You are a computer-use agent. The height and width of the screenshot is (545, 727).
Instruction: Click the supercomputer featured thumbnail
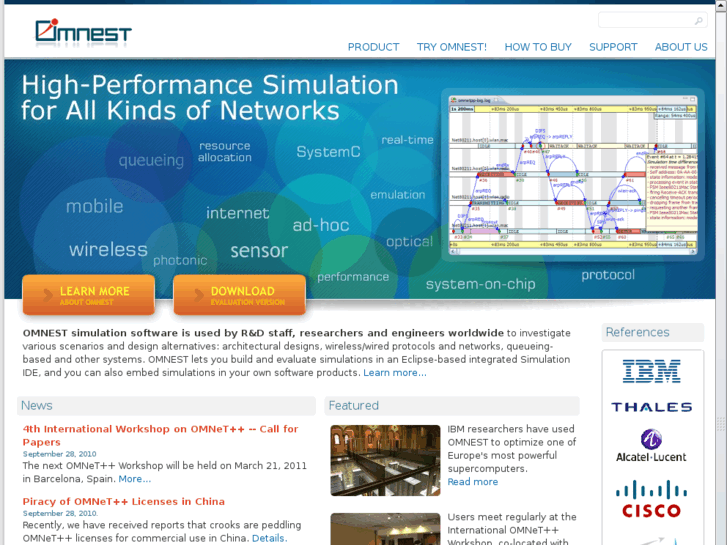(x=385, y=460)
